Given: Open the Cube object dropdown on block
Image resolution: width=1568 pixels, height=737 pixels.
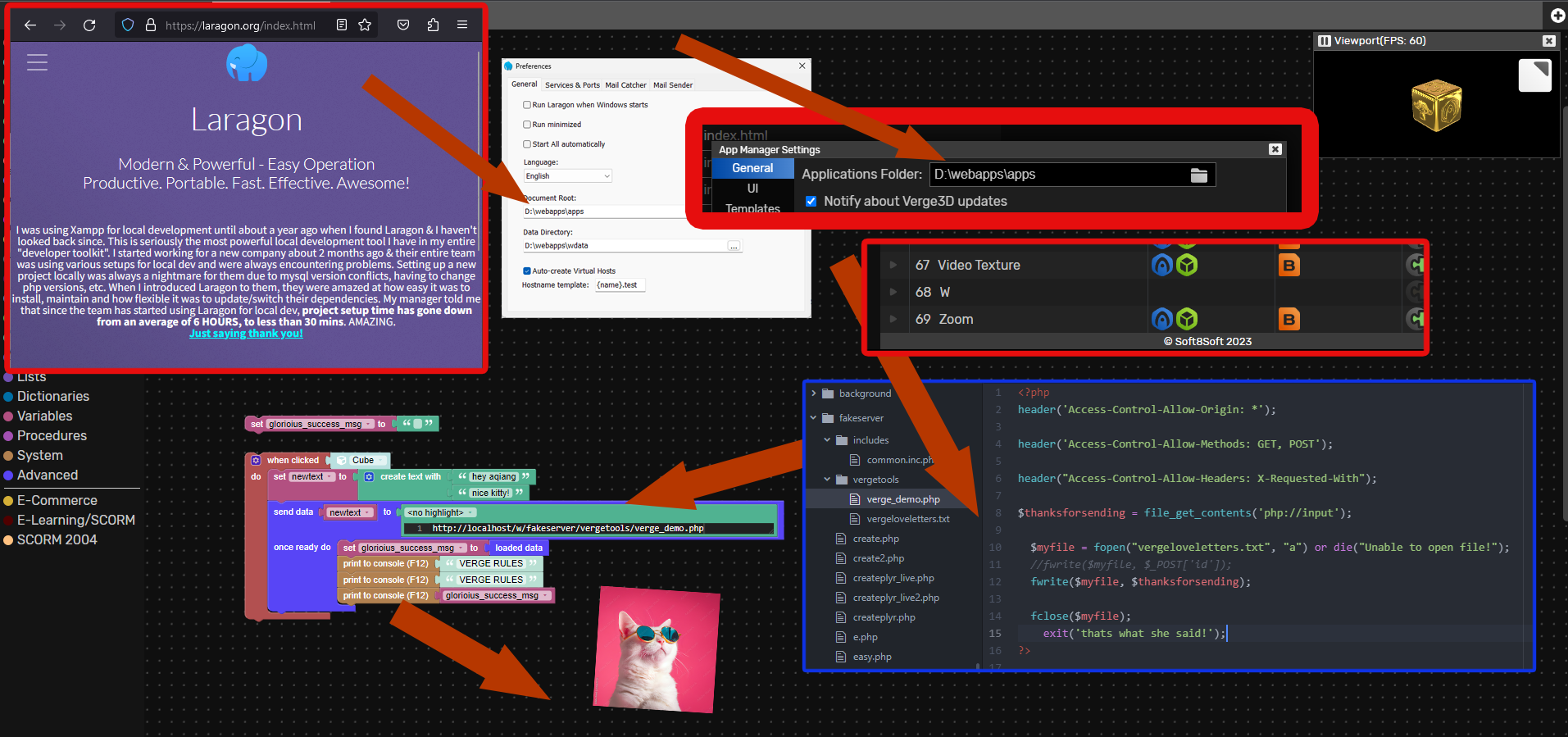Looking at the screenshot, I should click(360, 461).
